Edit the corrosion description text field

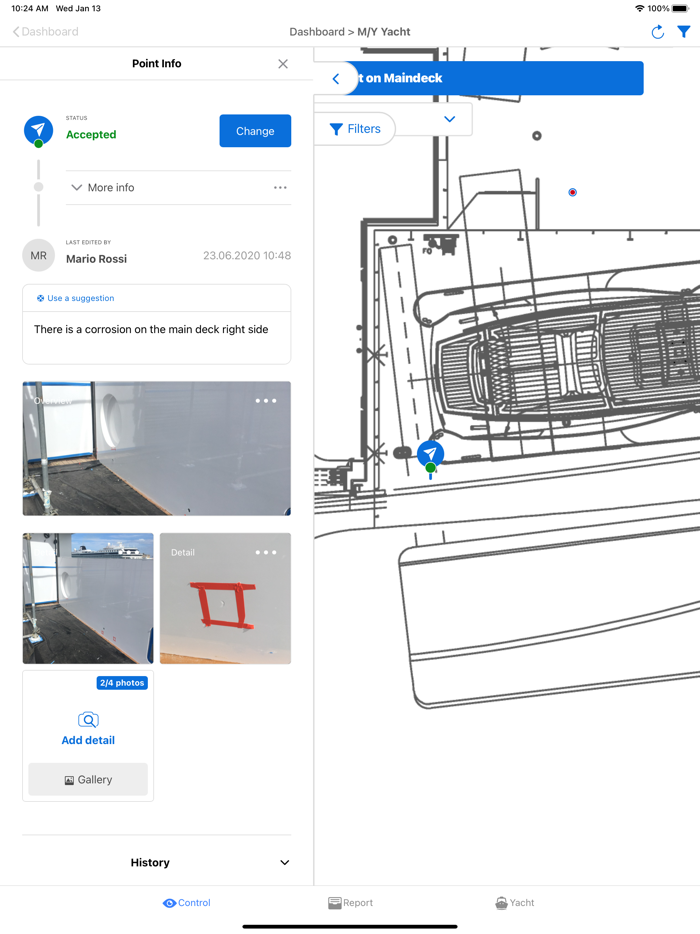pyautogui.click(x=157, y=337)
